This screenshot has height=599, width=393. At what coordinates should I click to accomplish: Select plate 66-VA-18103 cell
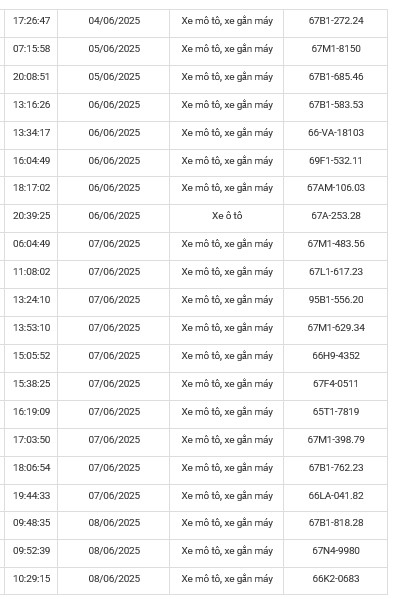336,133
